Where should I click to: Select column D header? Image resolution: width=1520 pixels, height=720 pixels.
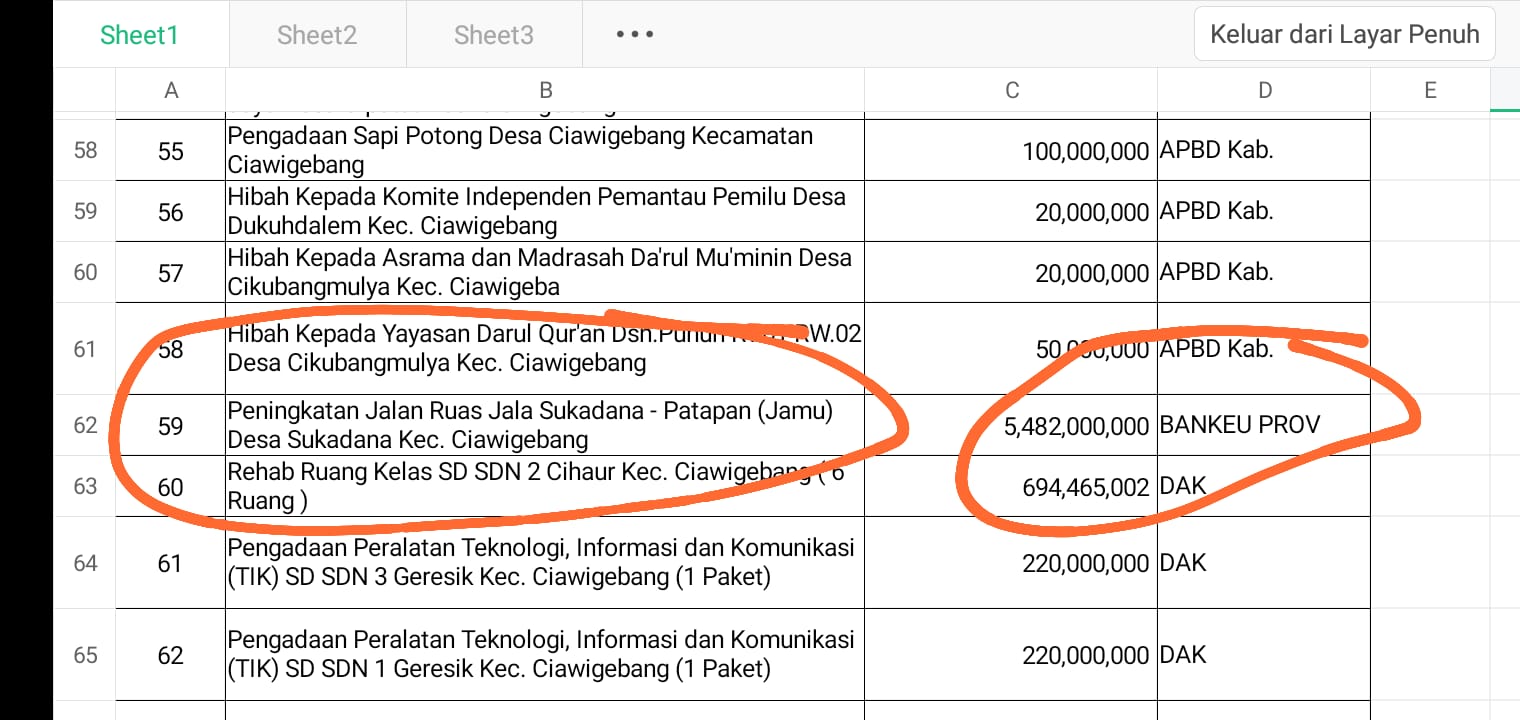1265,91
